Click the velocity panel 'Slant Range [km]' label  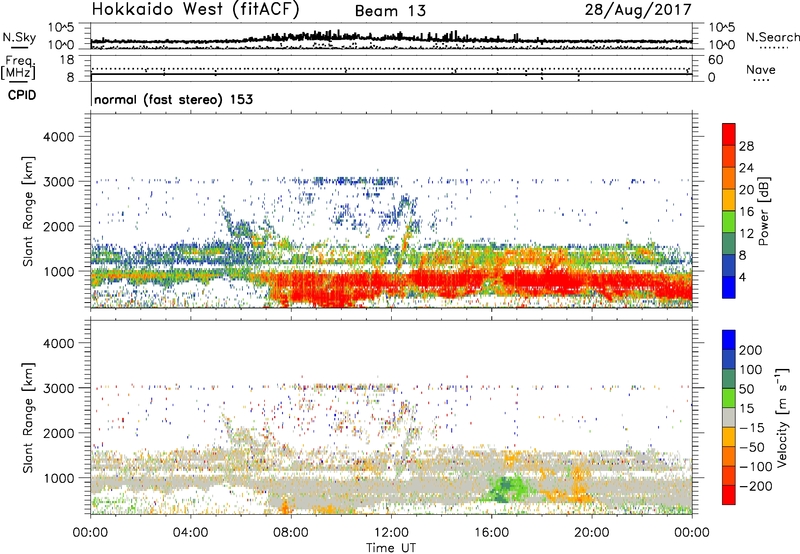click(28, 418)
